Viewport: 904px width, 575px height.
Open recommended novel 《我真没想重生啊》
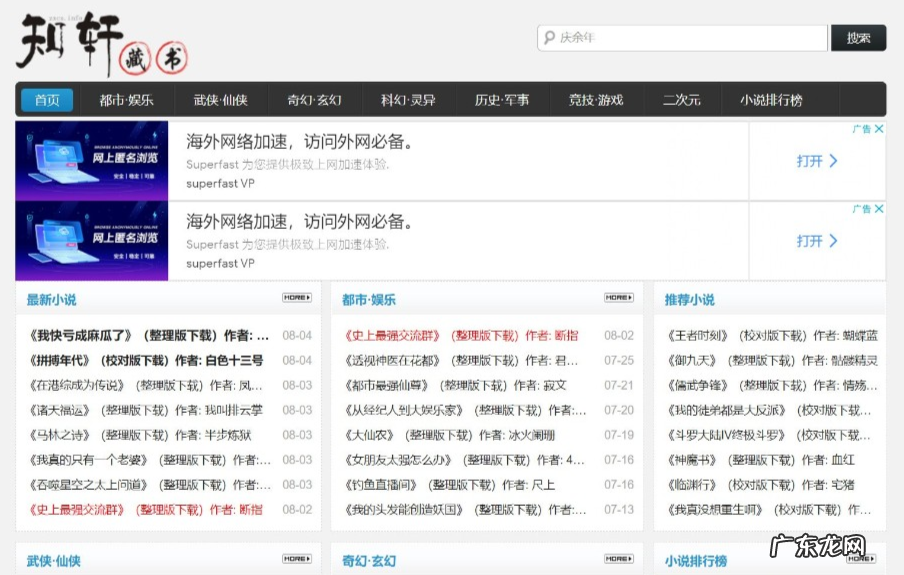tap(769, 509)
